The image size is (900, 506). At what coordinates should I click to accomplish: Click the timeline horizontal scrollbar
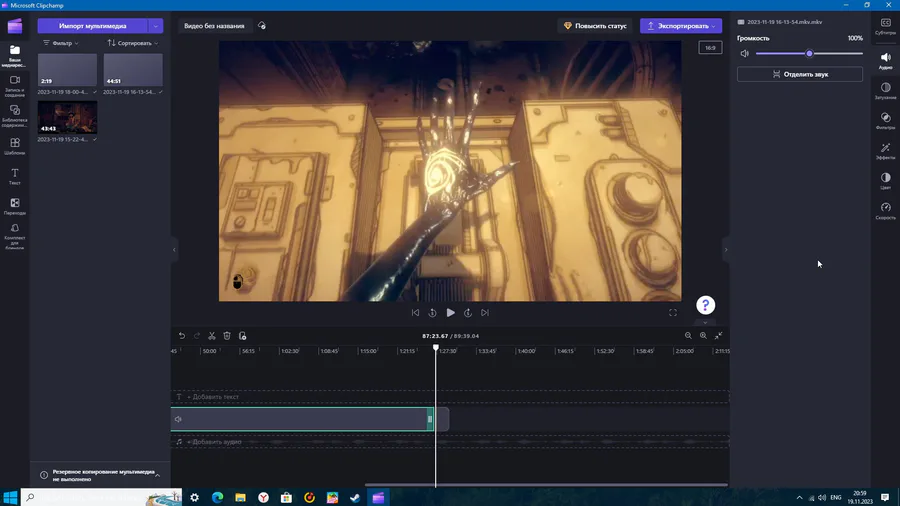546,485
